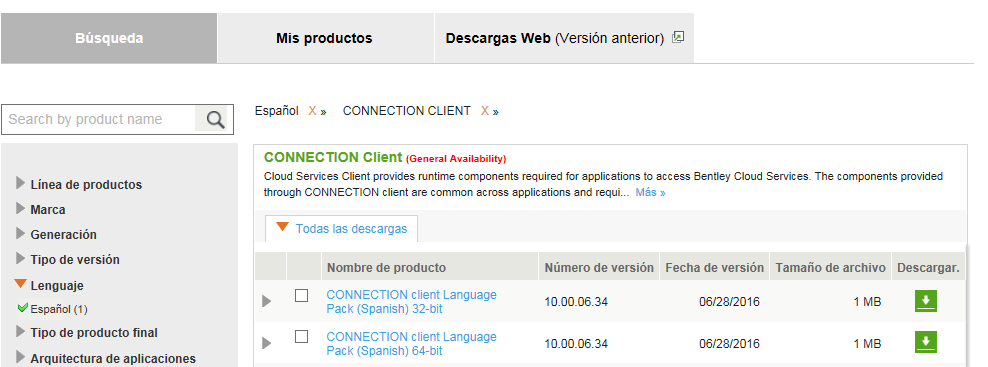Screen dimensions: 988x367
Task: Sort by Número de versión column header
Action: [599, 267]
